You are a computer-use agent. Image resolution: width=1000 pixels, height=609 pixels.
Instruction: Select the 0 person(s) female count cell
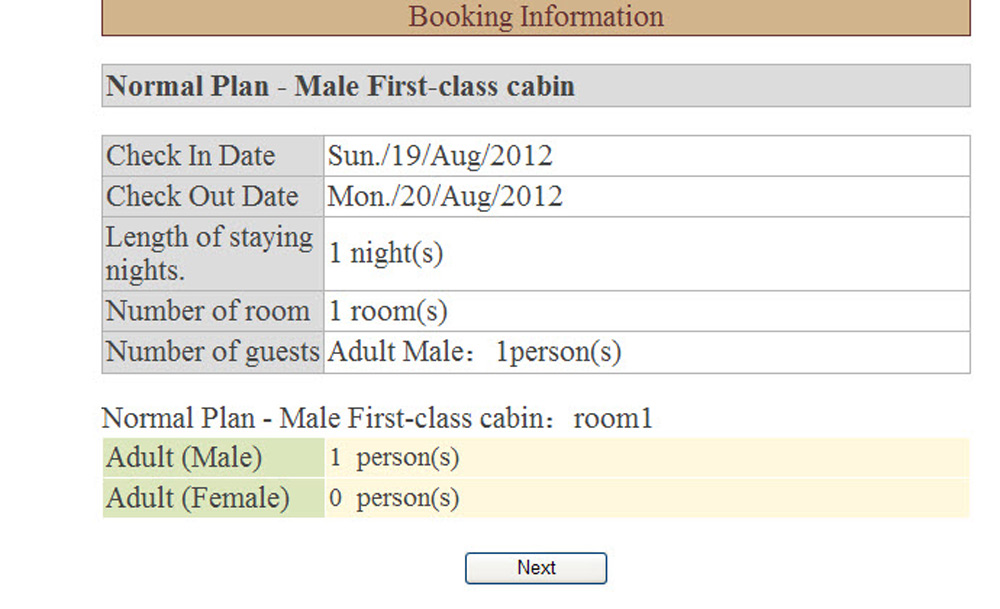click(647, 497)
